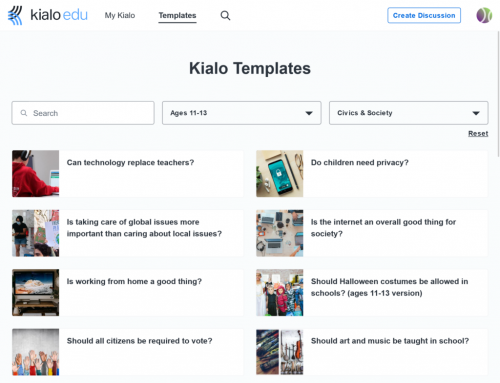Select the Templates tab
The image size is (500, 383).
click(x=177, y=15)
